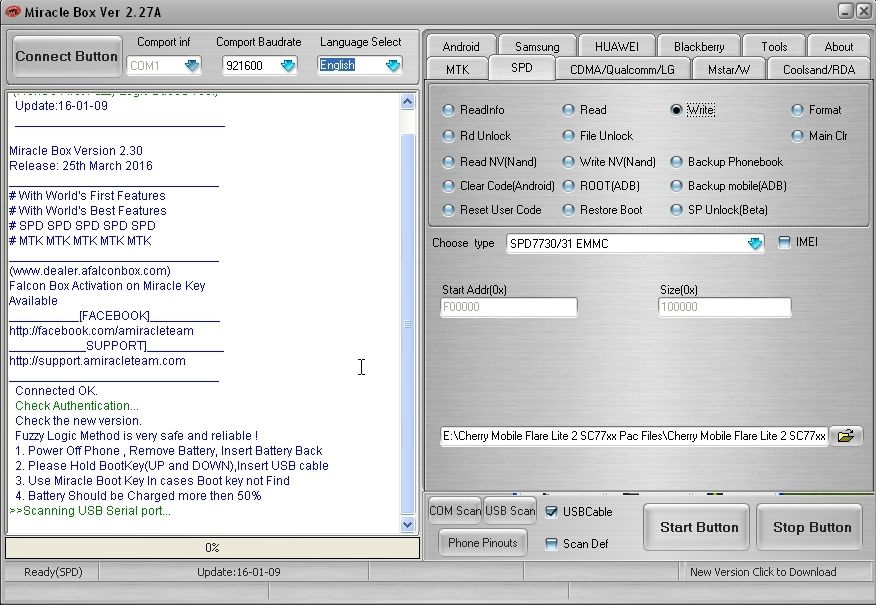Click the Stop Button
The image size is (876, 605).
click(812, 527)
